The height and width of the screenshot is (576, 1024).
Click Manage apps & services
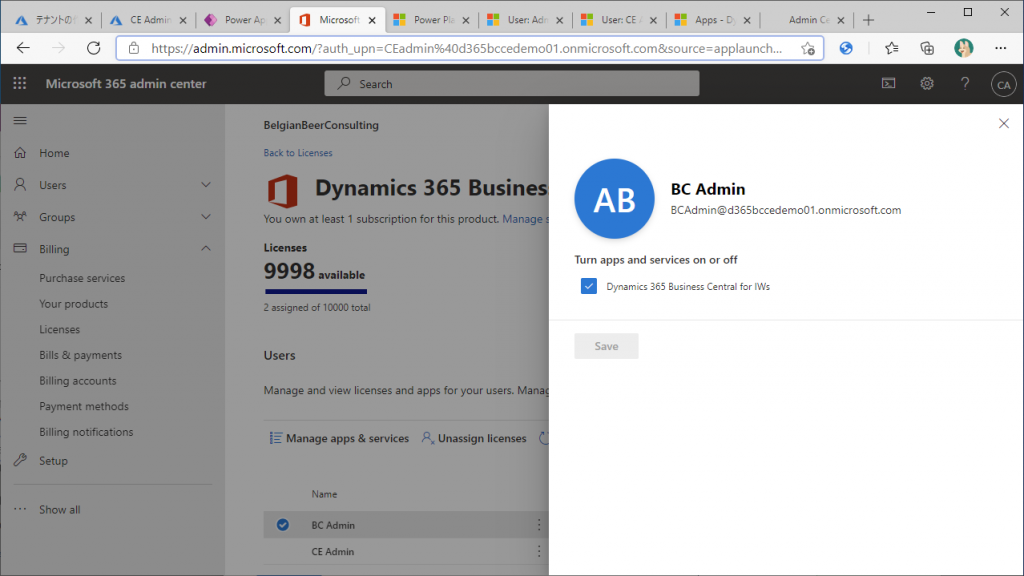[340, 438]
